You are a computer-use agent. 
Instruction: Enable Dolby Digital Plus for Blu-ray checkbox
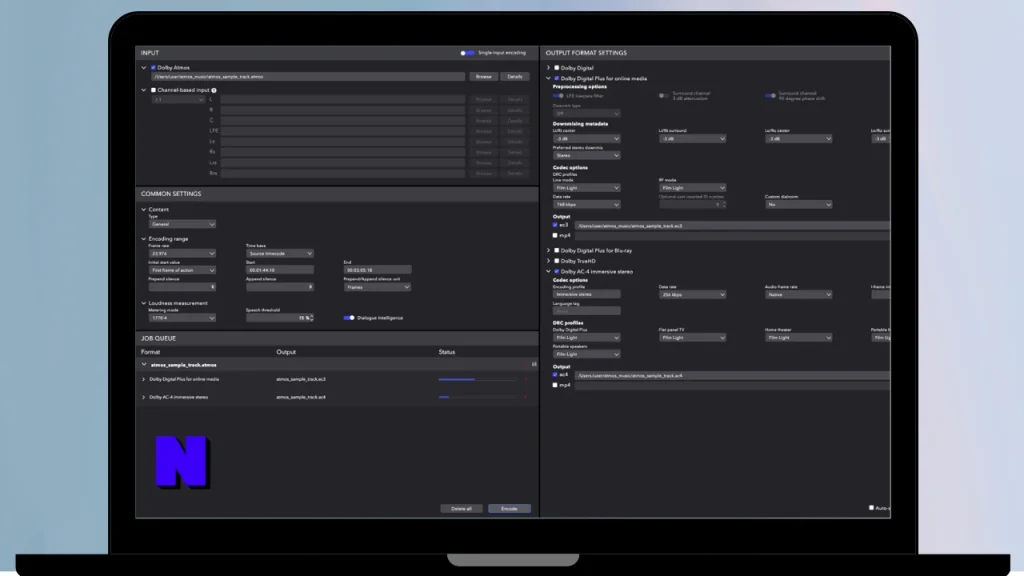pos(556,250)
